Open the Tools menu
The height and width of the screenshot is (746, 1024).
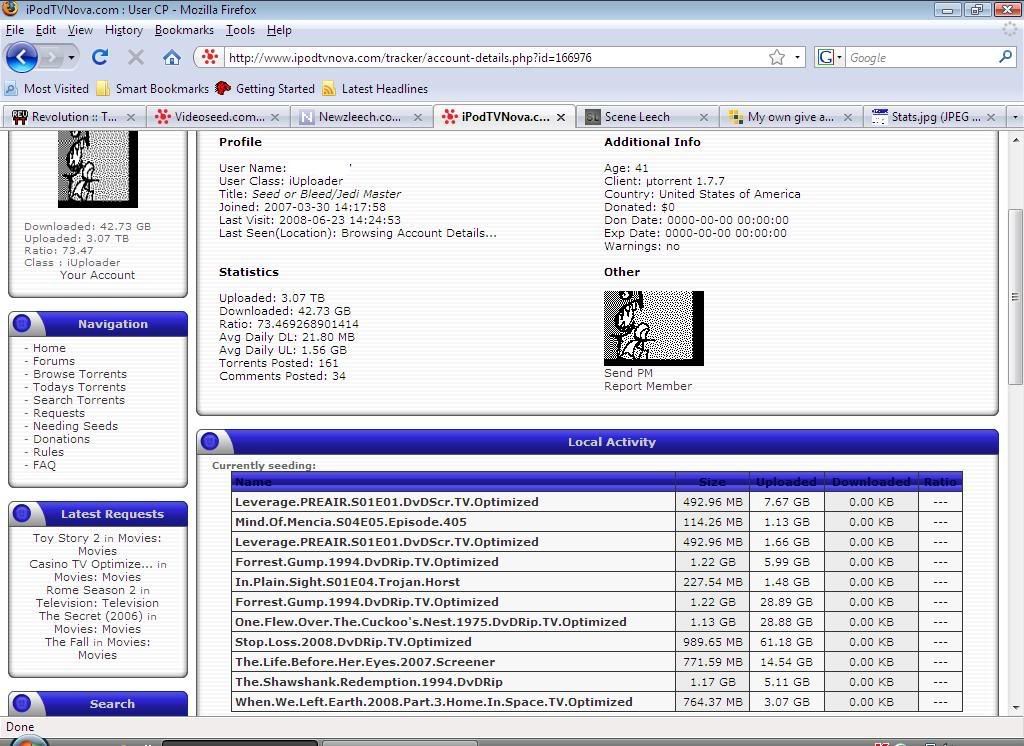240,30
